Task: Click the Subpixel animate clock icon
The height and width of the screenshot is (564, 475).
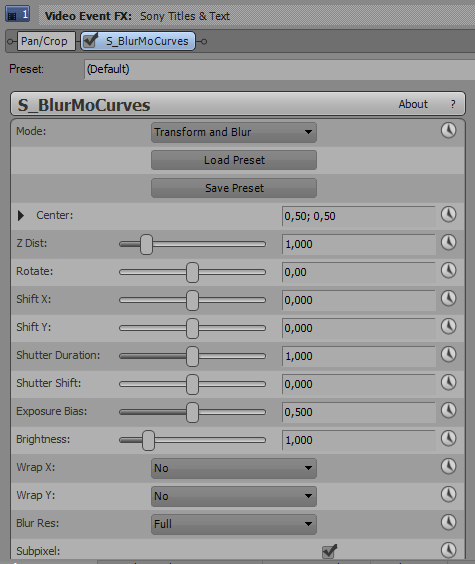Action: coord(448,550)
